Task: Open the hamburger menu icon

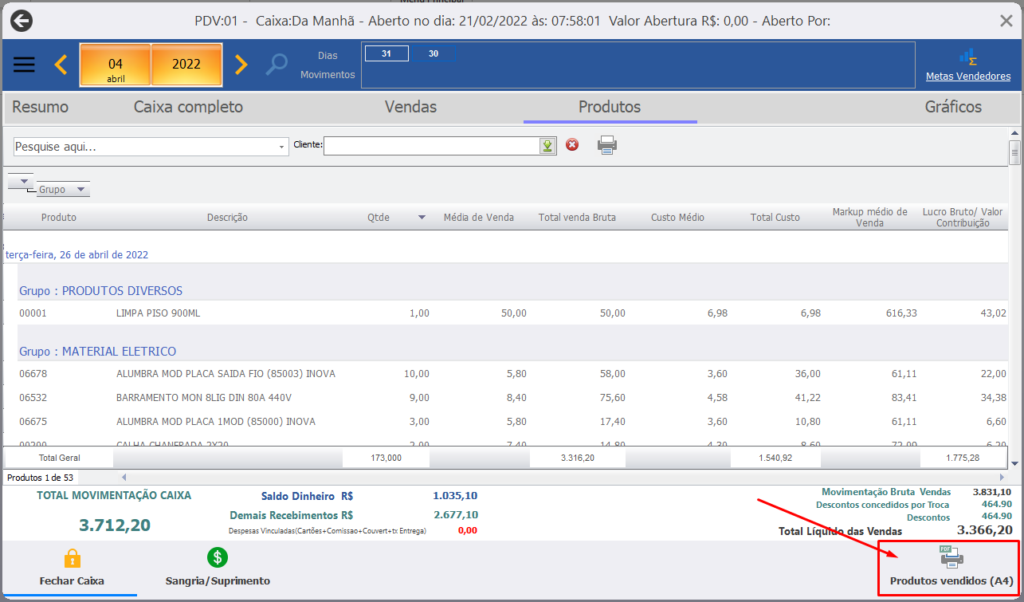Action: (x=24, y=65)
